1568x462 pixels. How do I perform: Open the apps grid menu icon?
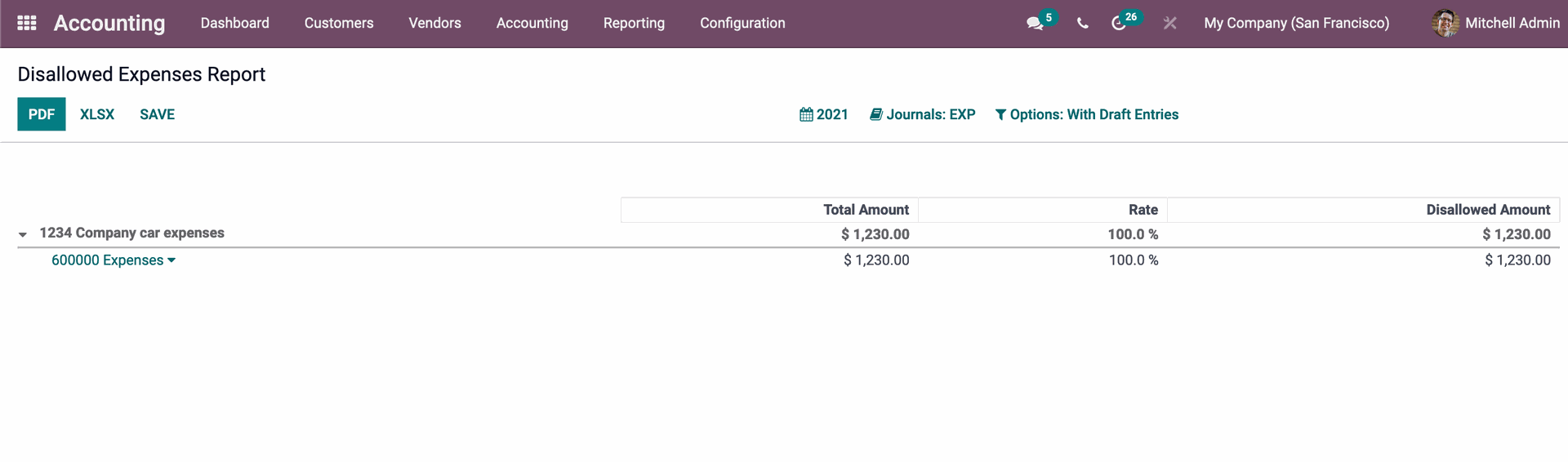pyautogui.click(x=27, y=23)
